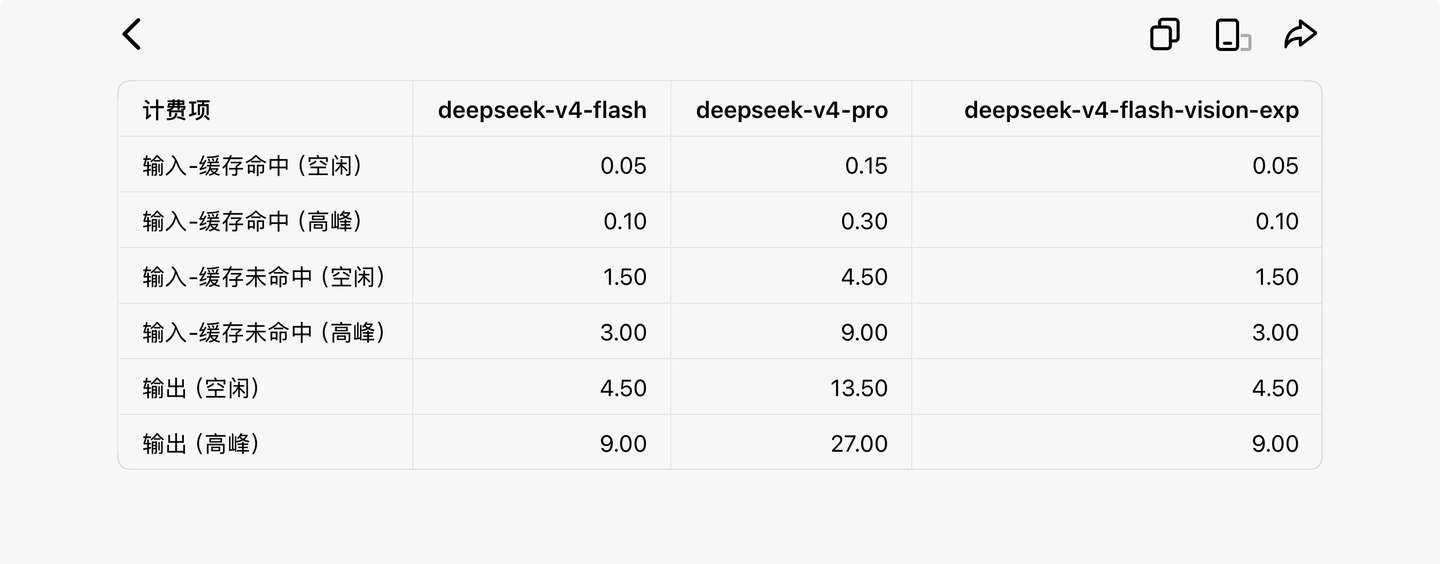Share the table via the arrow icon

tap(1300, 34)
